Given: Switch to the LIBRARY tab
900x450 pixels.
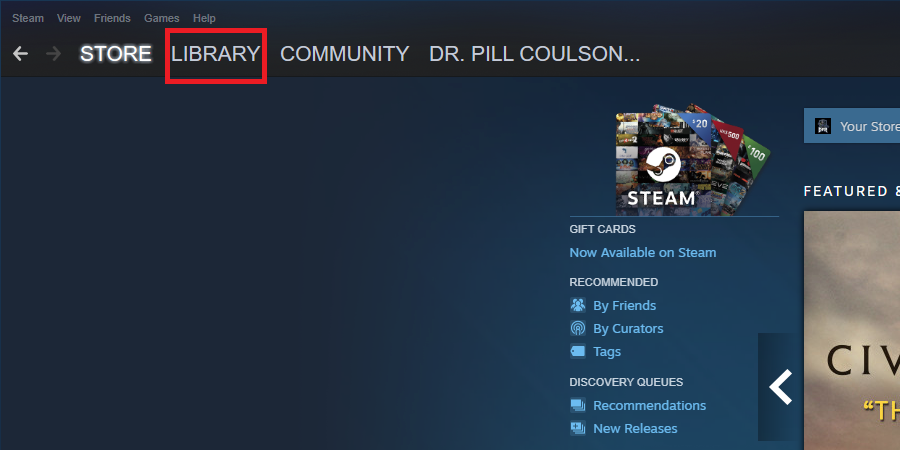Looking at the screenshot, I should click(216, 54).
